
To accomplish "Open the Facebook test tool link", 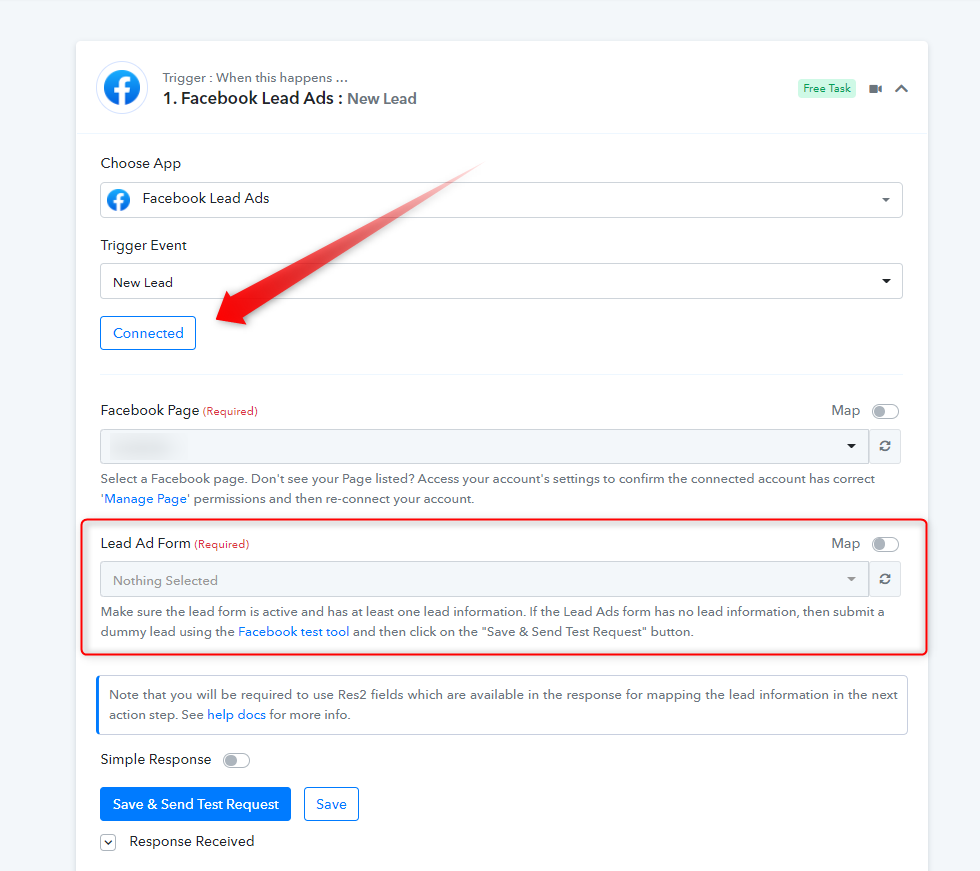I will (294, 632).
